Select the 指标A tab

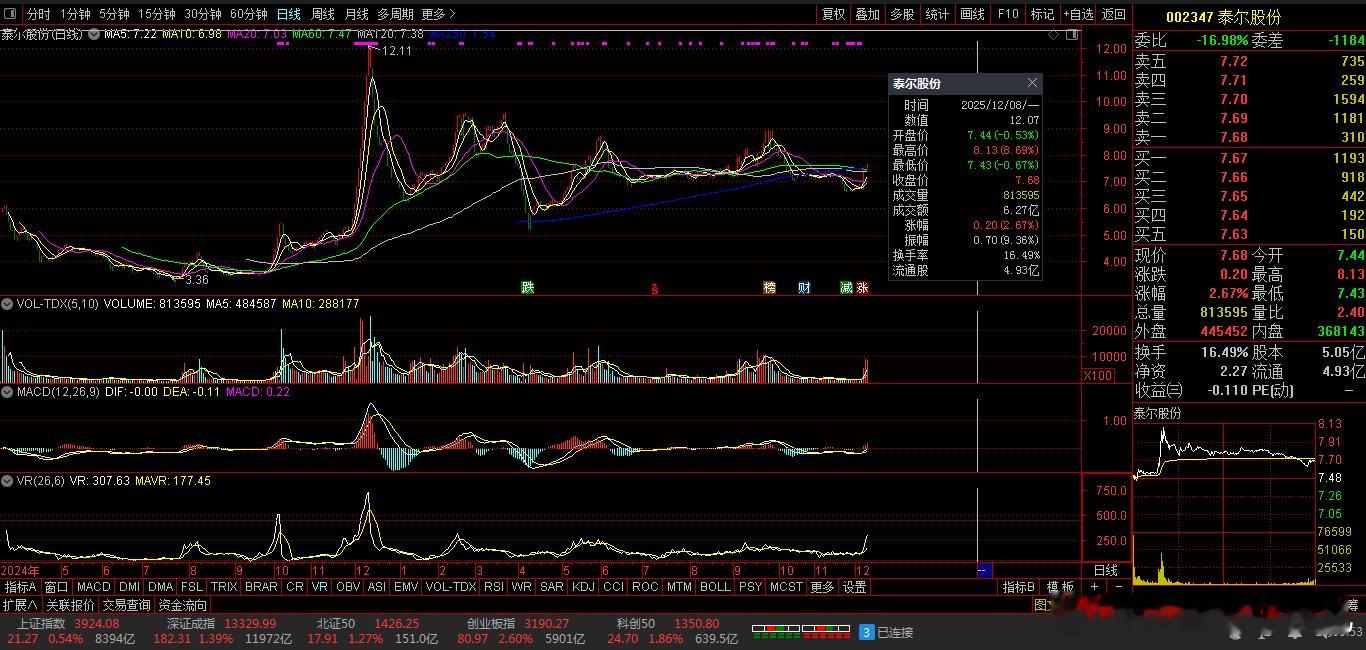20,587
